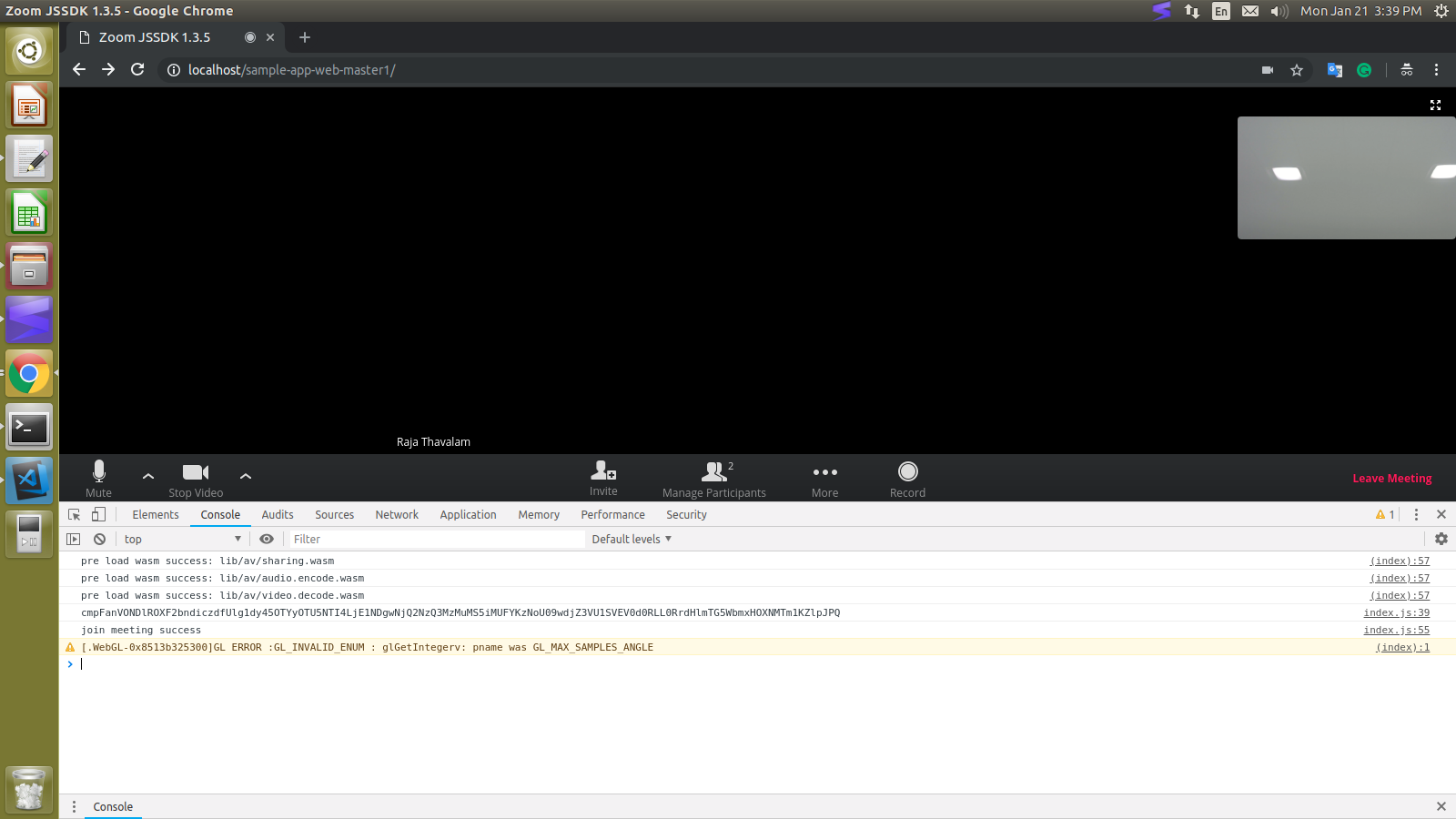Switch to the Application tab
Viewport: 1456px width, 819px height.
tap(469, 514)
